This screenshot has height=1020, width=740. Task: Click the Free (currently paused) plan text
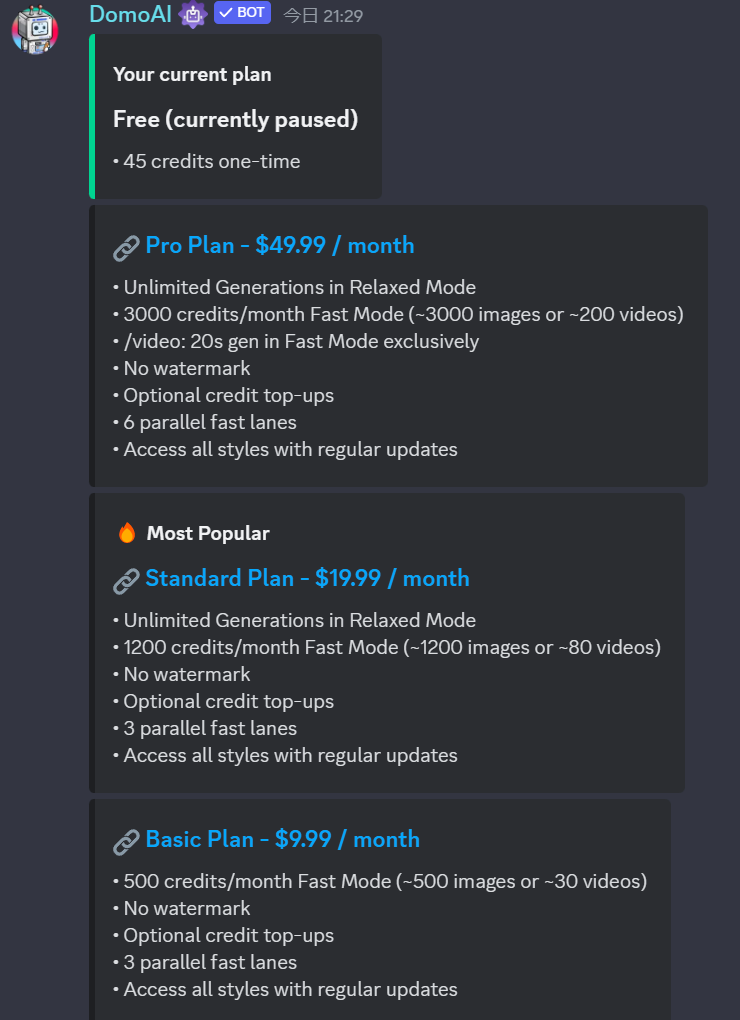coord(235,120)
